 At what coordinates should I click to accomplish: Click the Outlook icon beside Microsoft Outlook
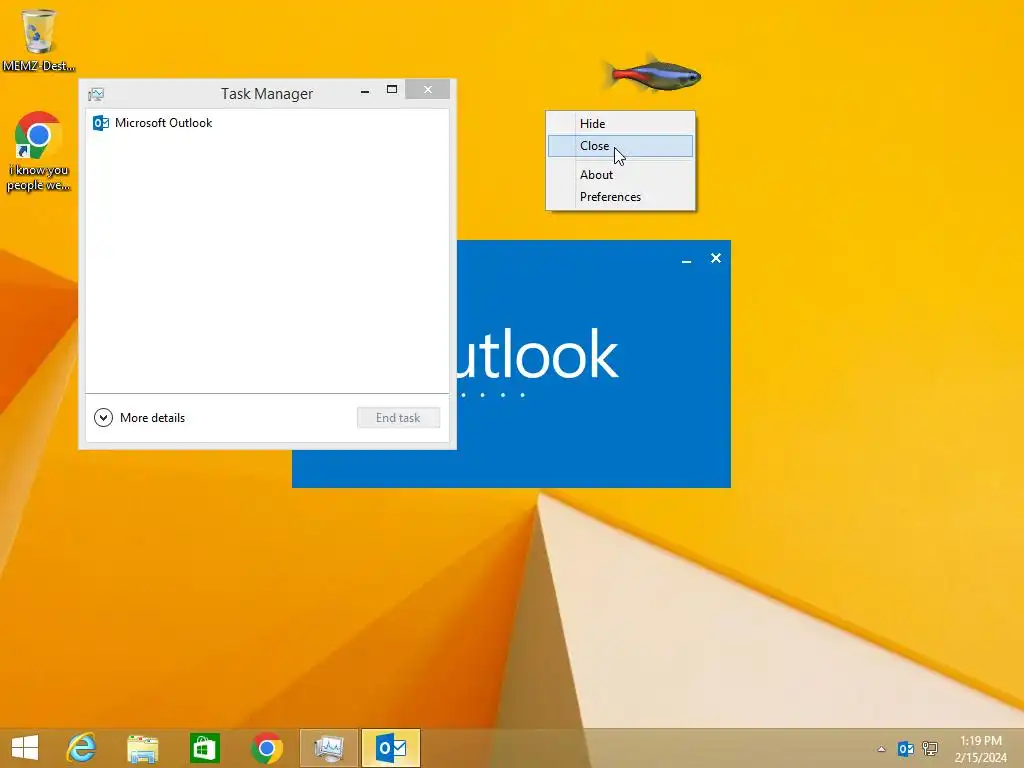(x=101, y=123)
